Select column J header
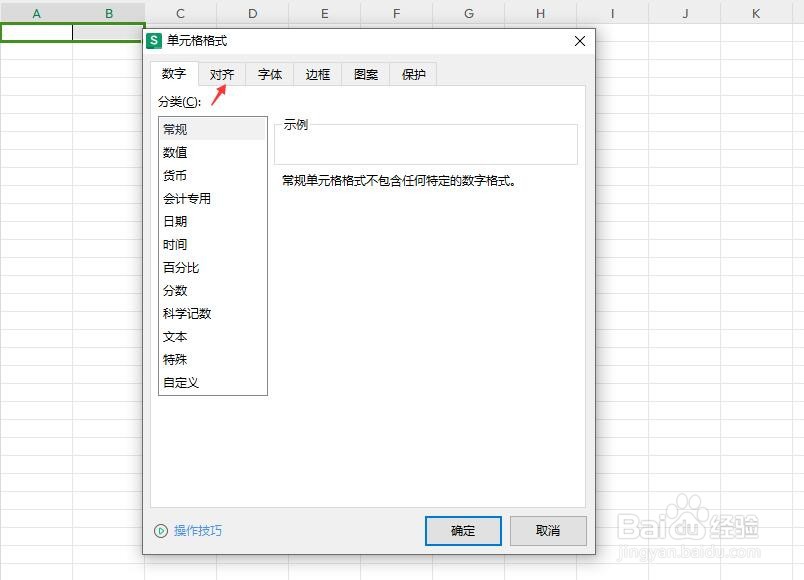Image resolution: width=804 pixels, height=580 pixels. [685, 14]
